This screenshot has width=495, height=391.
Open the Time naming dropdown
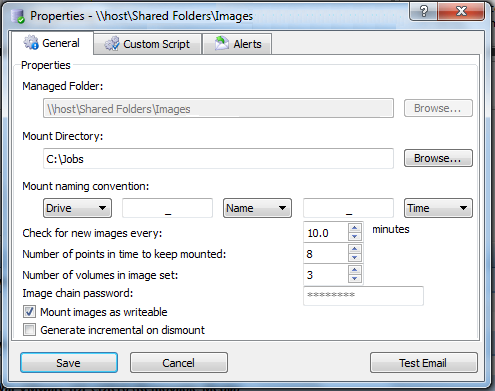pos(438,208)
